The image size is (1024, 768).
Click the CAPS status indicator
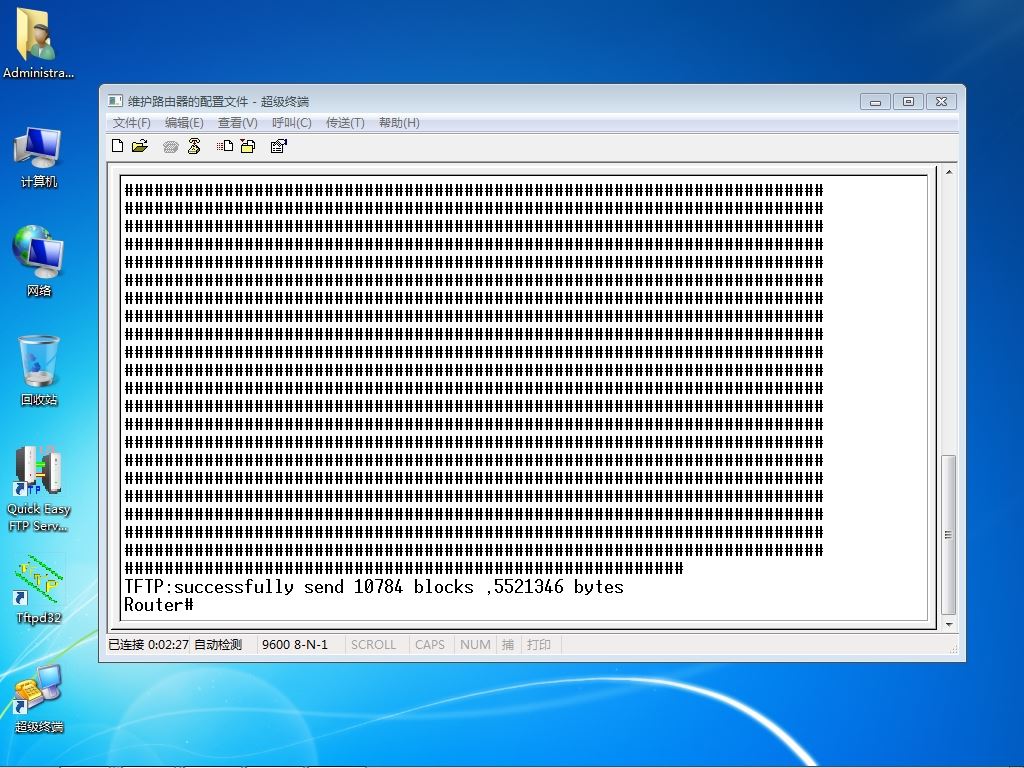tap(430, 645)
